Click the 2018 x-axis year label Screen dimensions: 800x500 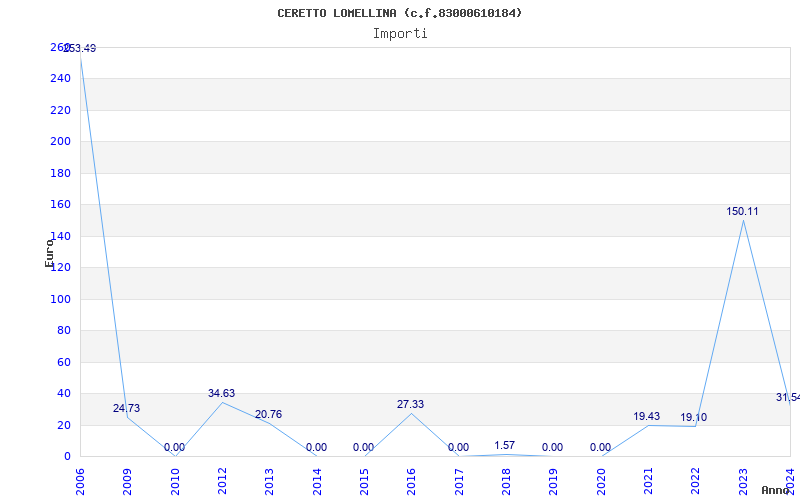tap(506, 482)
